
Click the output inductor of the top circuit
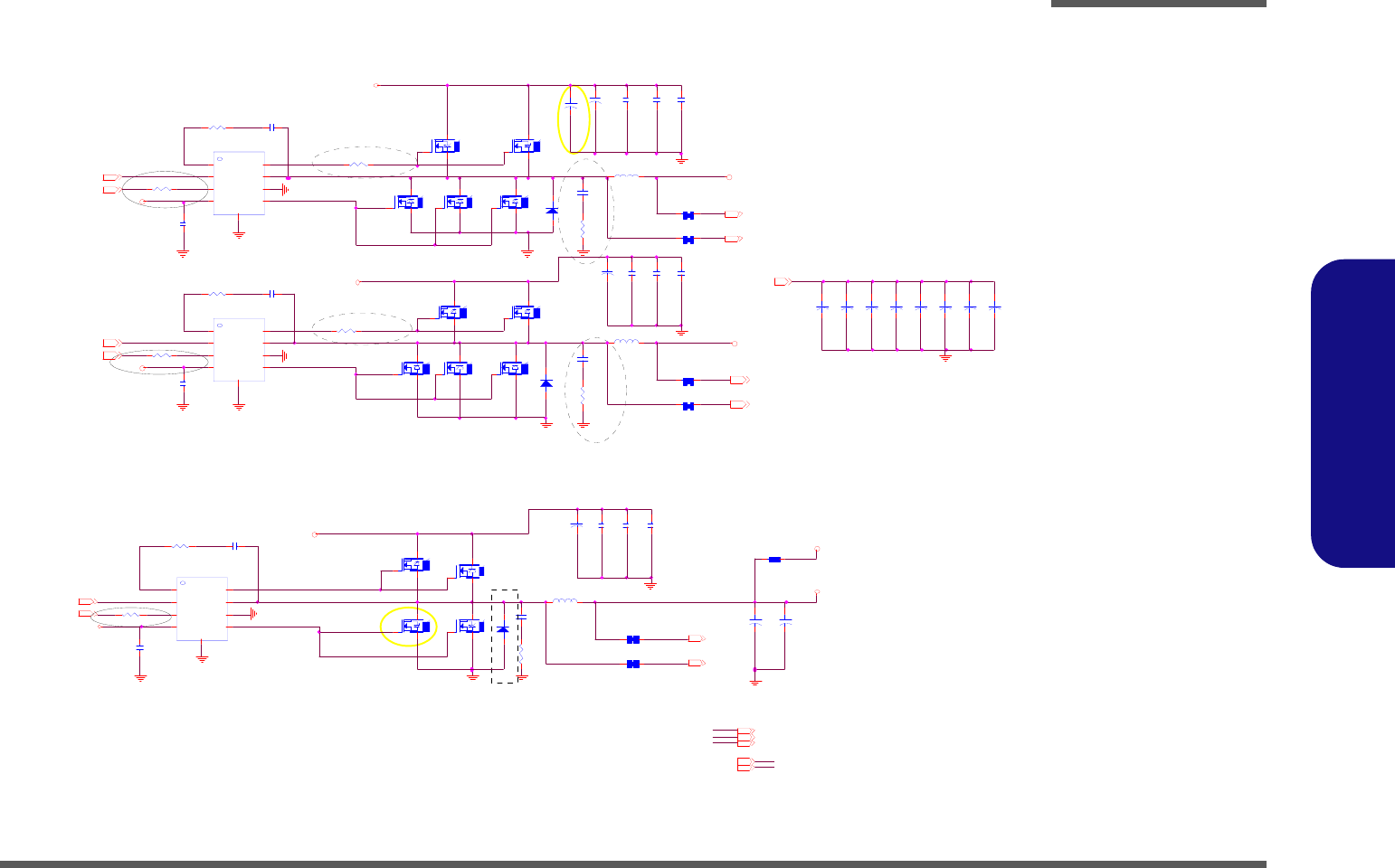pyautogui.click(x=627, y=176)
